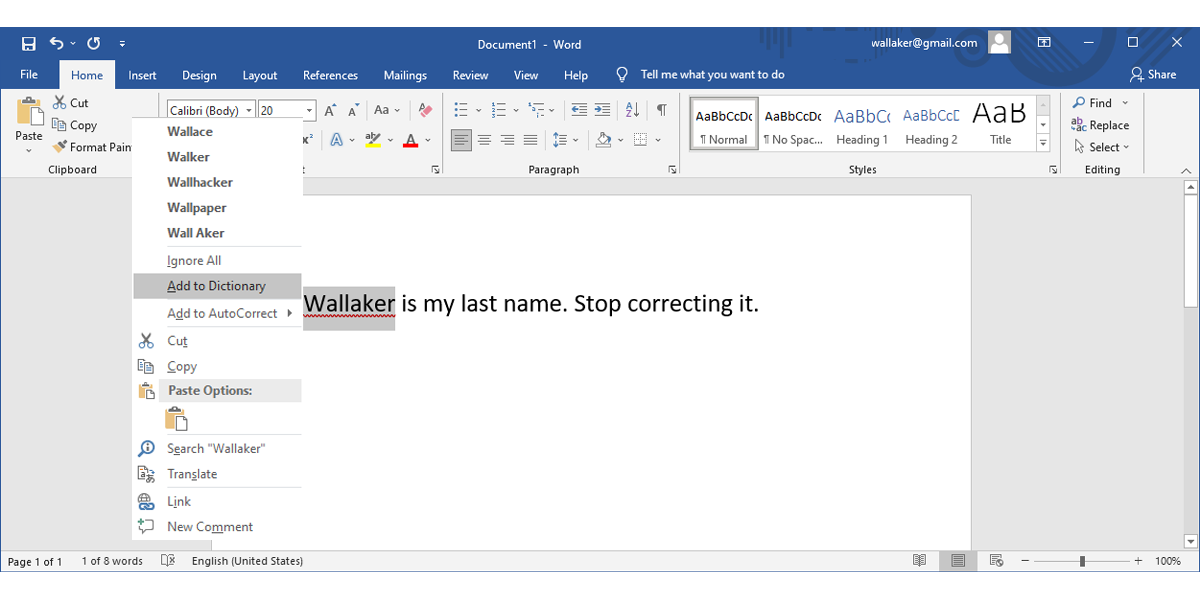Image resolution: width=1200 pixels, height=600 pixels.
Task: Click the Share button
Action: [x=1154, y=74]
